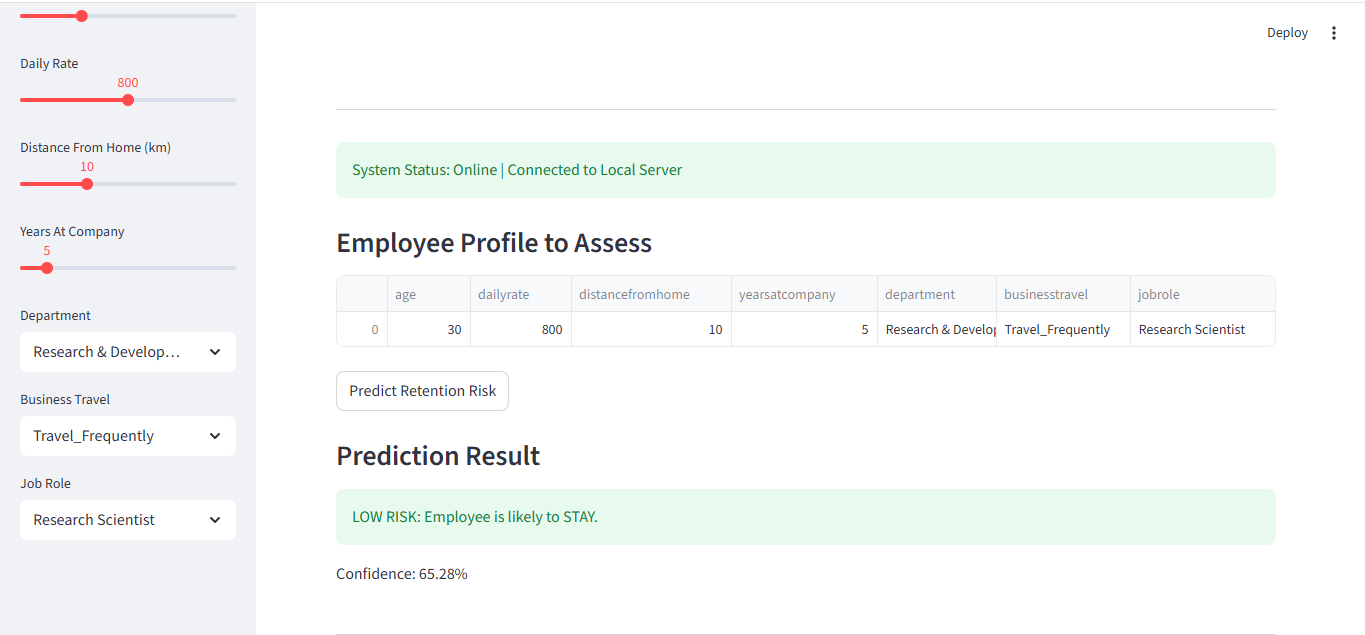This screenshot has width=1365, height=635.
Task: Select the distancefromhome cell showing 10
Action: 651,329
